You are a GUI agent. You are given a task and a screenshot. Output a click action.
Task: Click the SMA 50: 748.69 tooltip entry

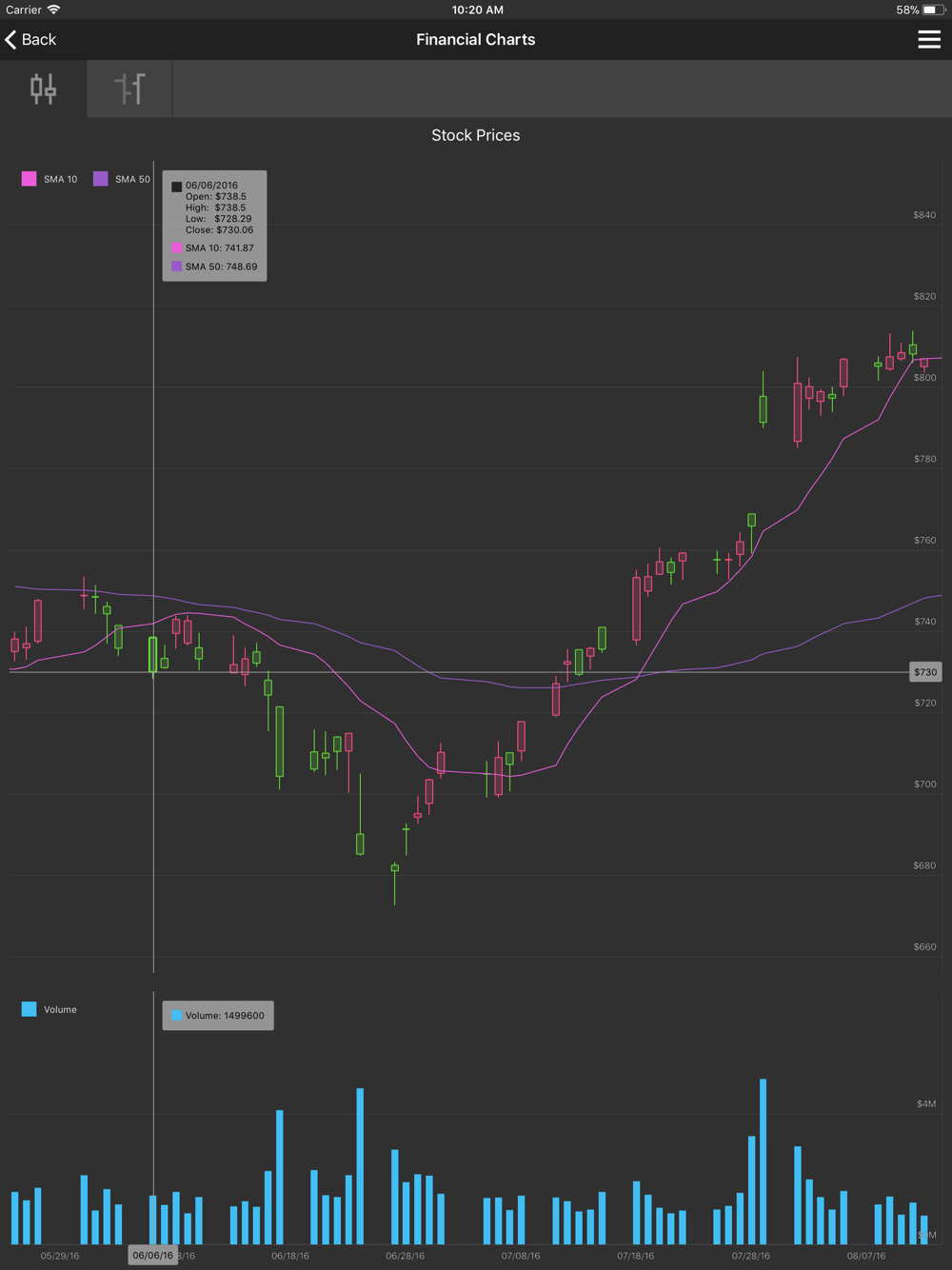pos(214,267)
